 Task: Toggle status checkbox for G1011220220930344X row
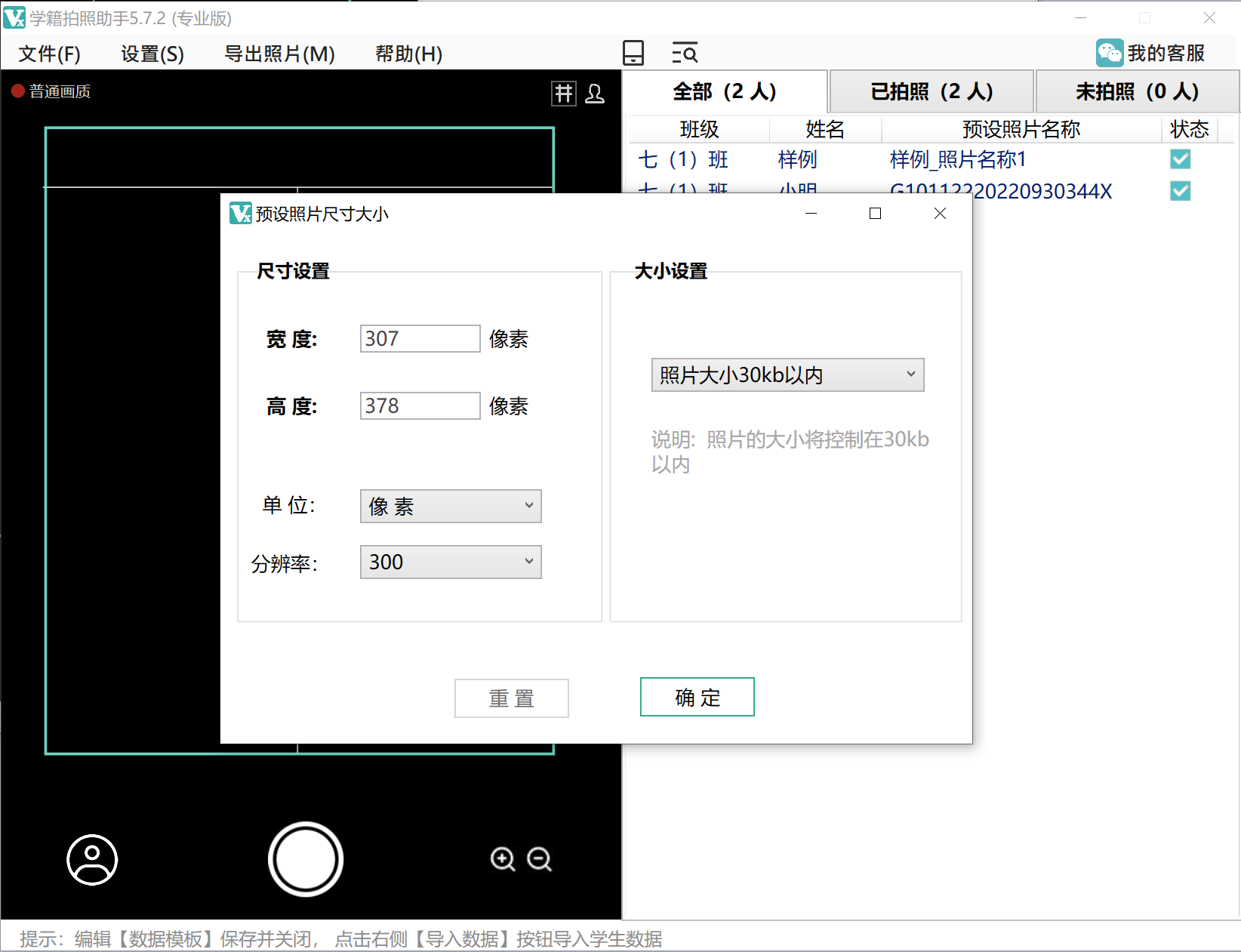(x=1181, y=191)
